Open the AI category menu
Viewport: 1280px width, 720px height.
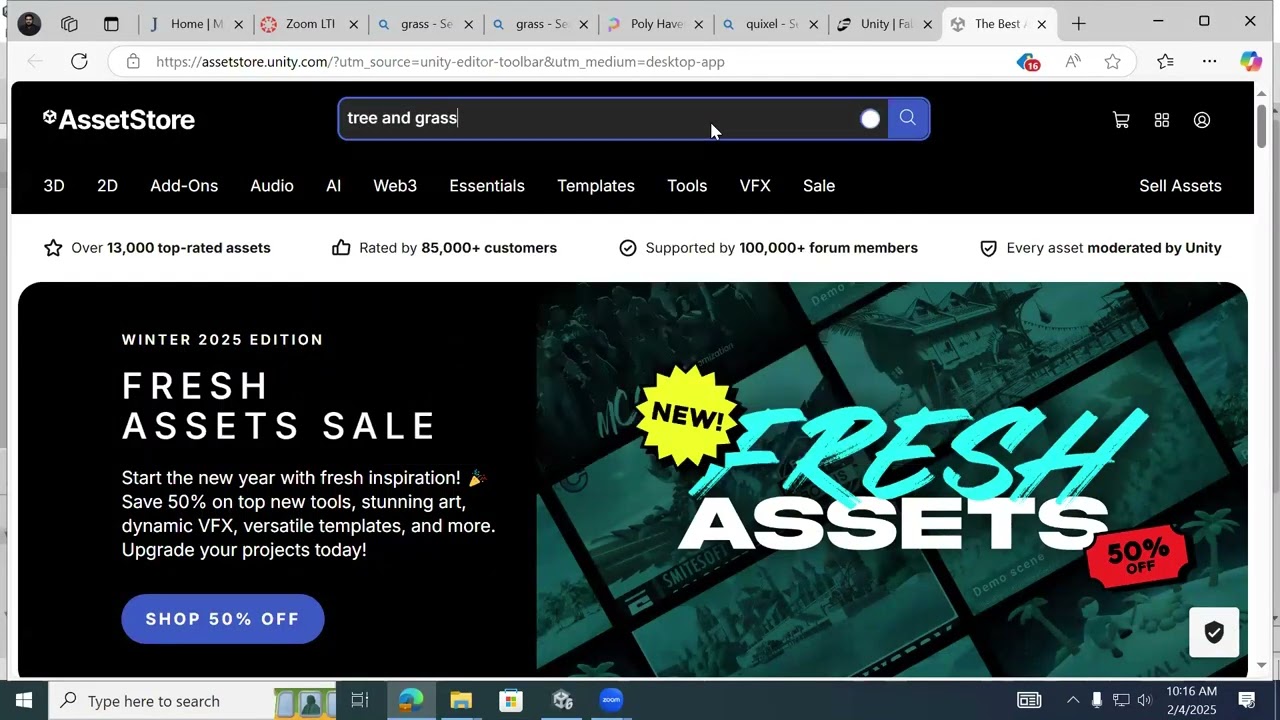334,186
